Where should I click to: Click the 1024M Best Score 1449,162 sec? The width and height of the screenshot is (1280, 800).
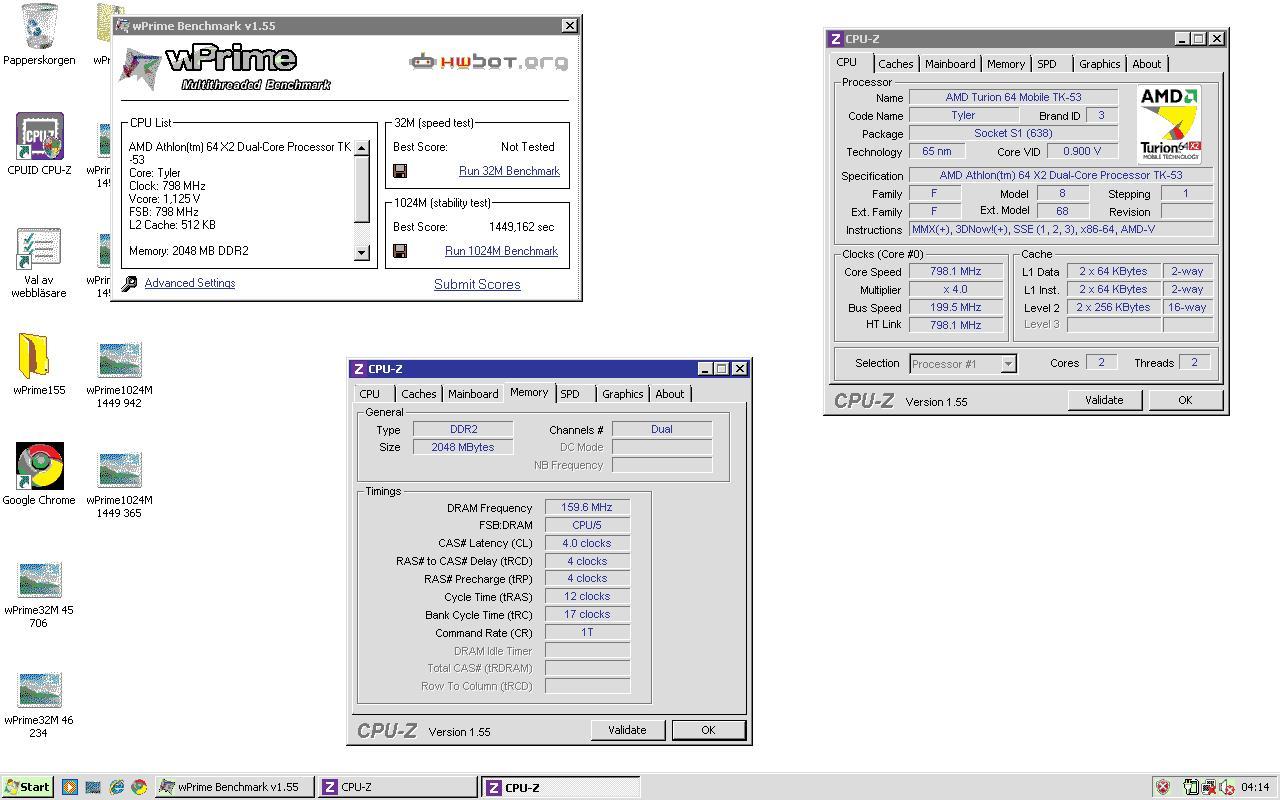[521, 227]
